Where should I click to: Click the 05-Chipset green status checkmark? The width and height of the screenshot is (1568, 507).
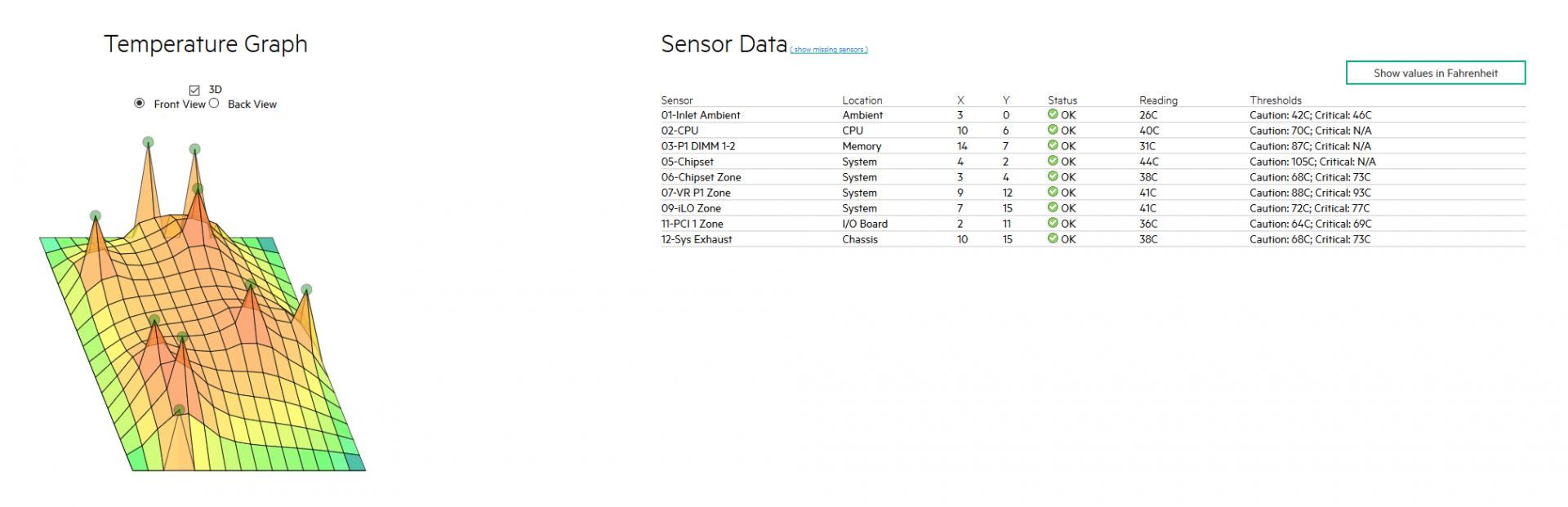point(1053,161)
